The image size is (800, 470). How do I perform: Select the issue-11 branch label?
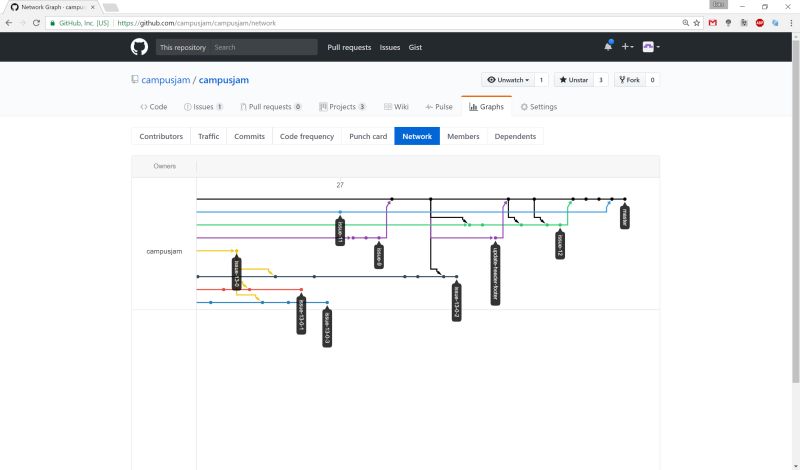click(340, 231)
